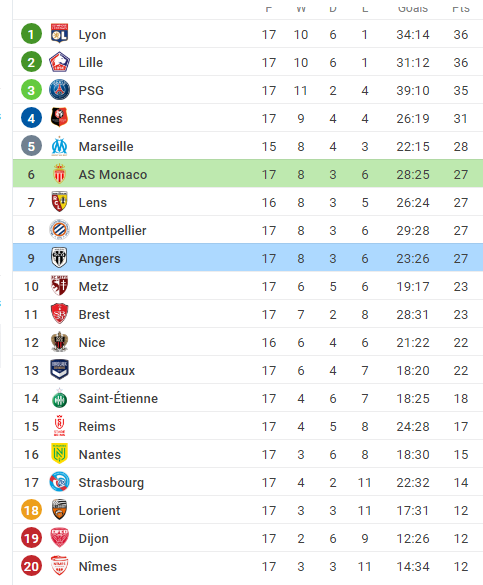Click the Lyon club crest icon

pyautogui.click(x=59, y=34)
